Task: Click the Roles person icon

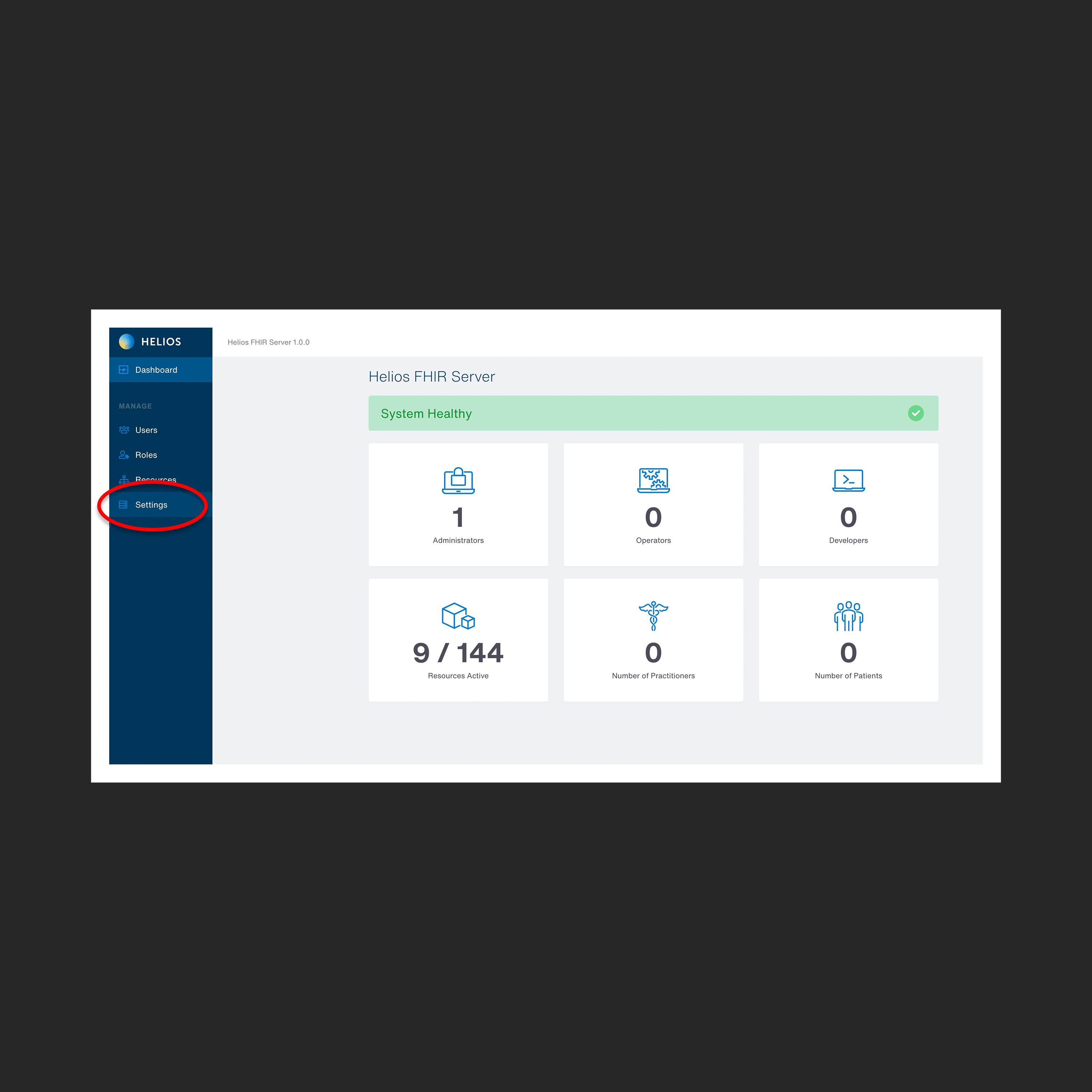Action: pos(124,455)
